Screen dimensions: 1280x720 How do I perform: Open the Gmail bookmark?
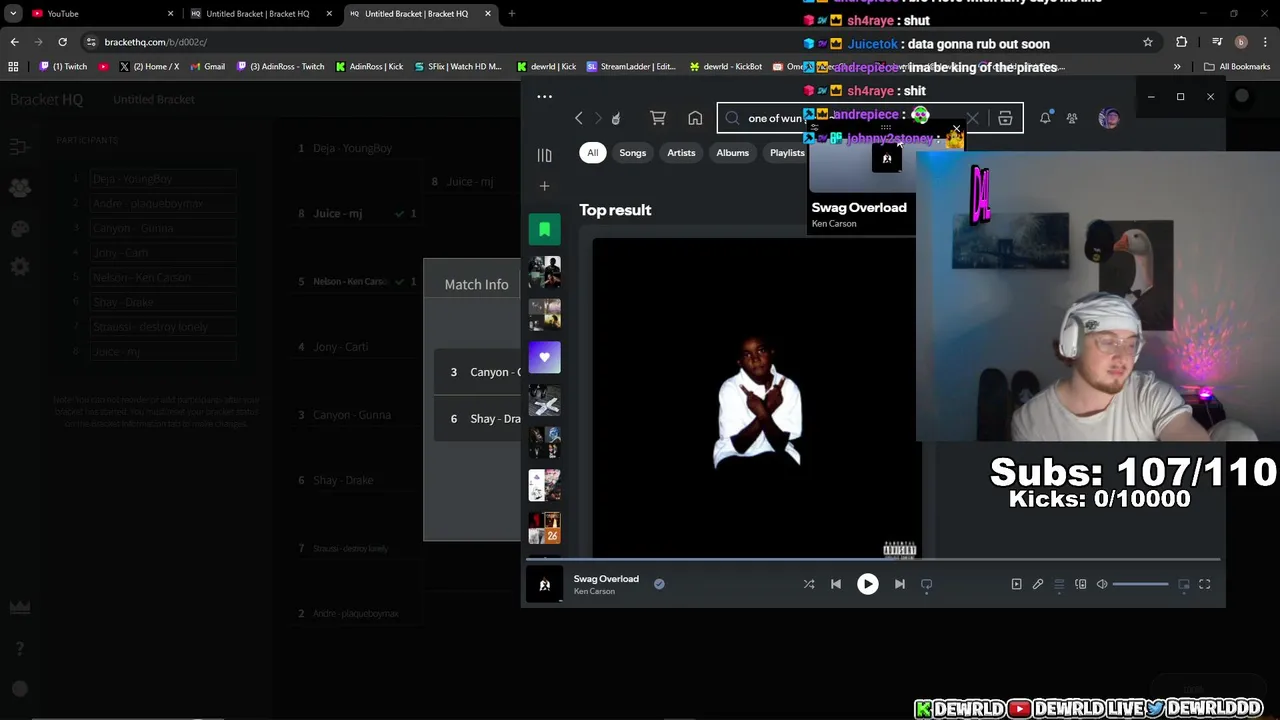click(x=207, y=67)
